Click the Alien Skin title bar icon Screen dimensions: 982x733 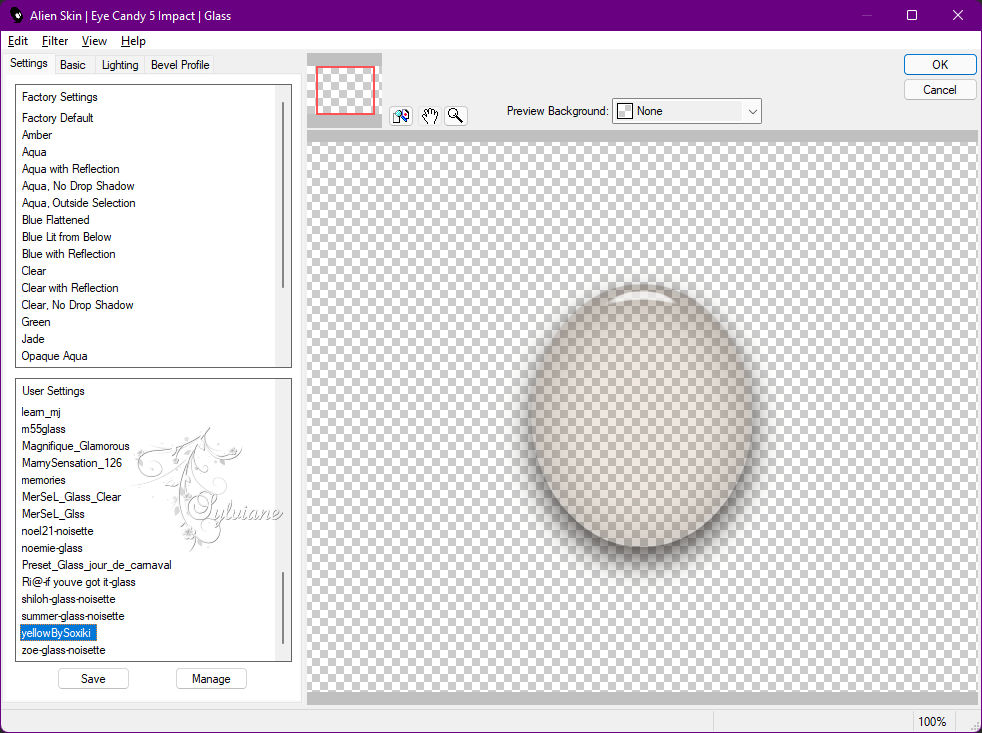coord(16,15)
